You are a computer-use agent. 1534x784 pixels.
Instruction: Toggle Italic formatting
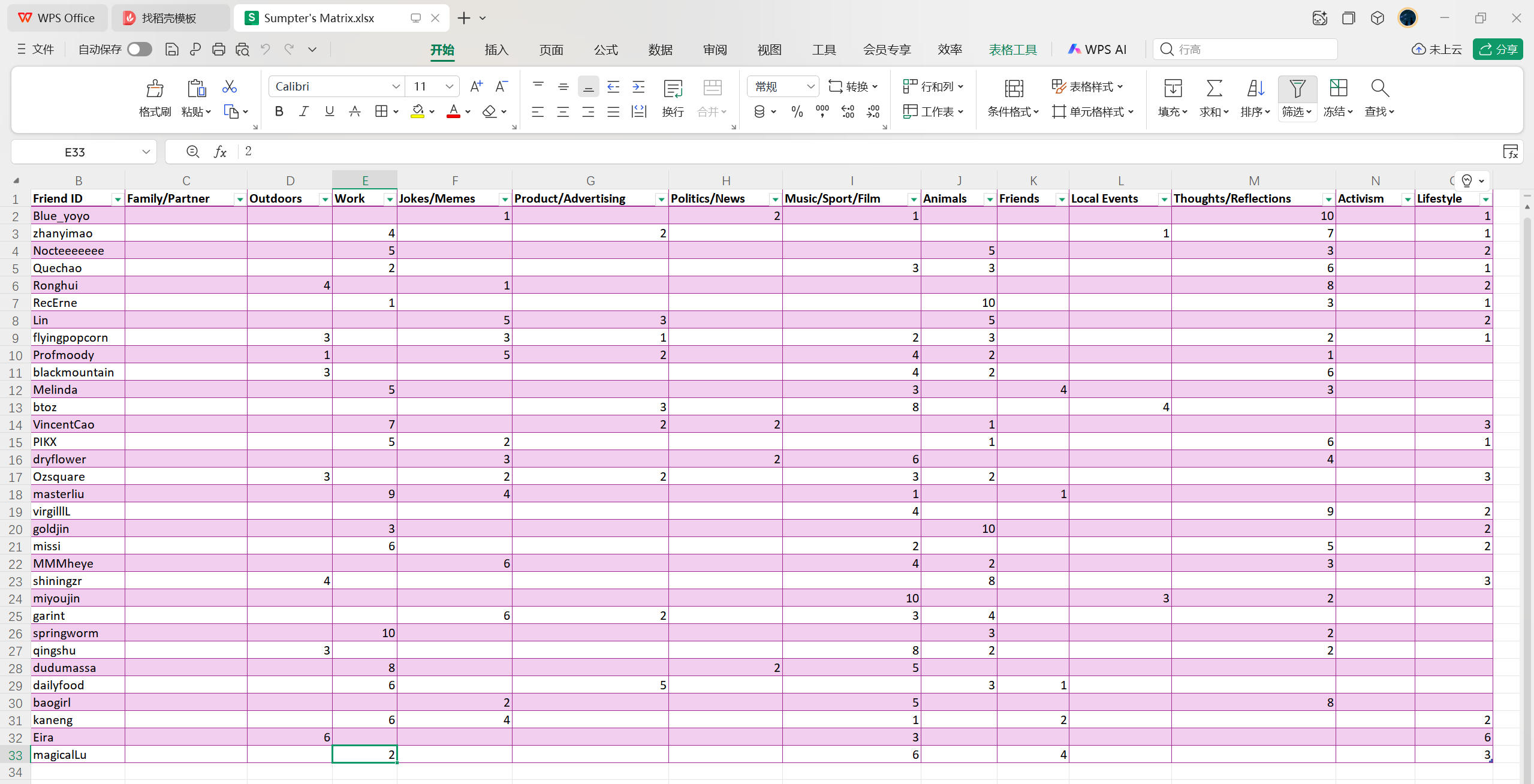point(304,111)
